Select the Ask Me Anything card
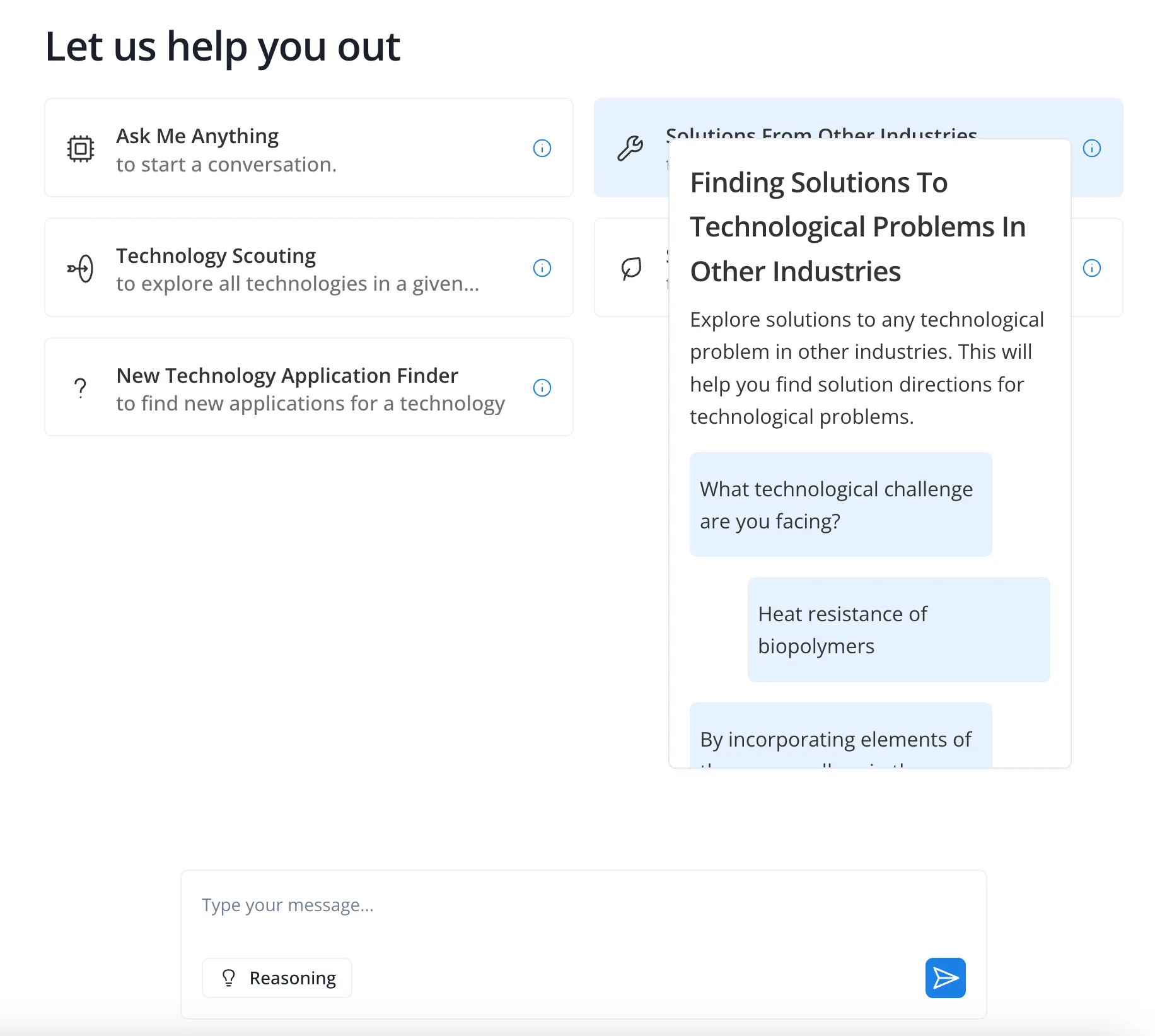The width and height of the screenshot is (1155, 1036). click(x=309, y=148)
